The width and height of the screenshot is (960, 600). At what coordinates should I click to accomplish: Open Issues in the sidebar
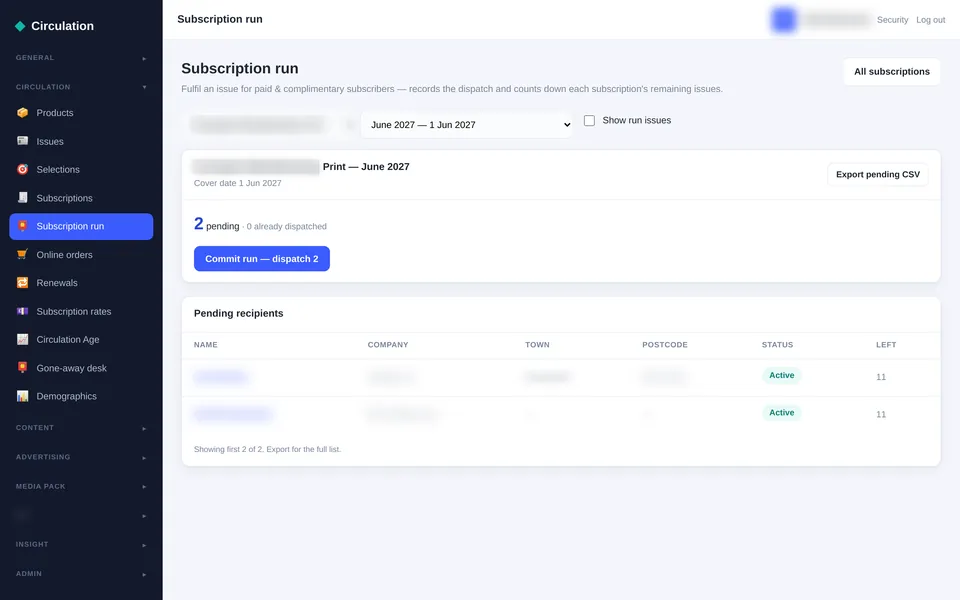pos(81,141)
